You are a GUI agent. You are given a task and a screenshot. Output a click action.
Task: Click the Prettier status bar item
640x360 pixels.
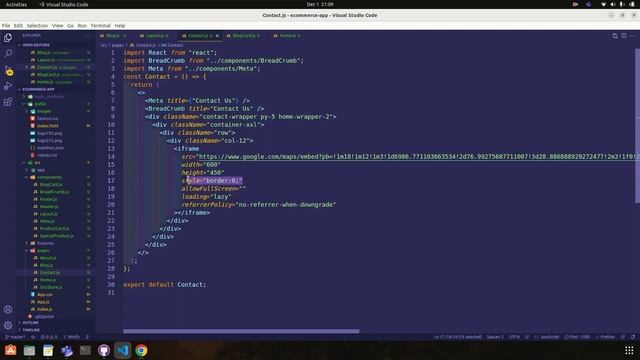(x=606, y=337)
